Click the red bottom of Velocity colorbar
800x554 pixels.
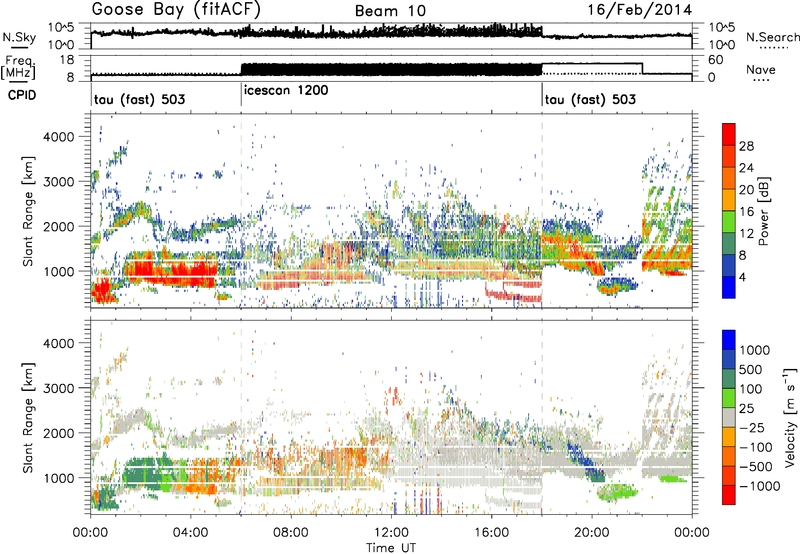[729, 495]
